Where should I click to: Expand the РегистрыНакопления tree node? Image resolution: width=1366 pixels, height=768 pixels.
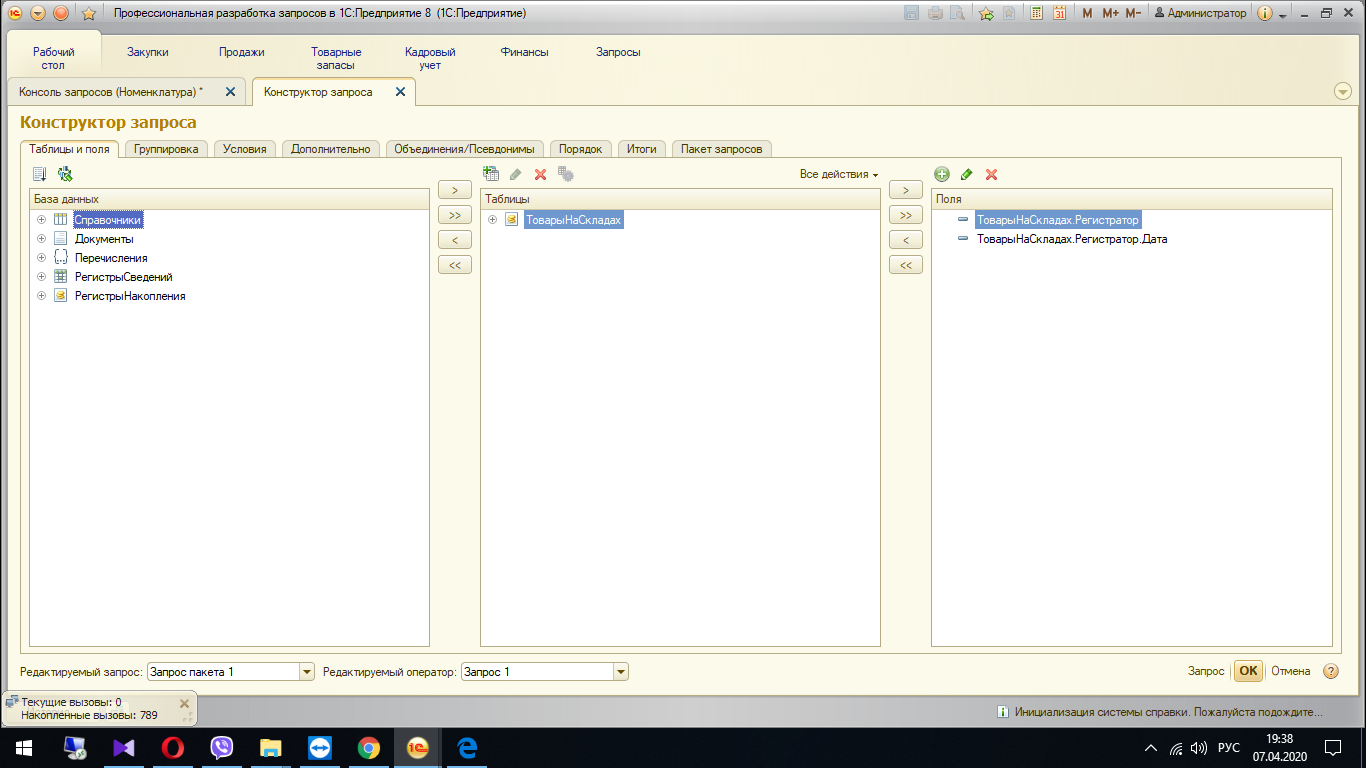(41, 296)
